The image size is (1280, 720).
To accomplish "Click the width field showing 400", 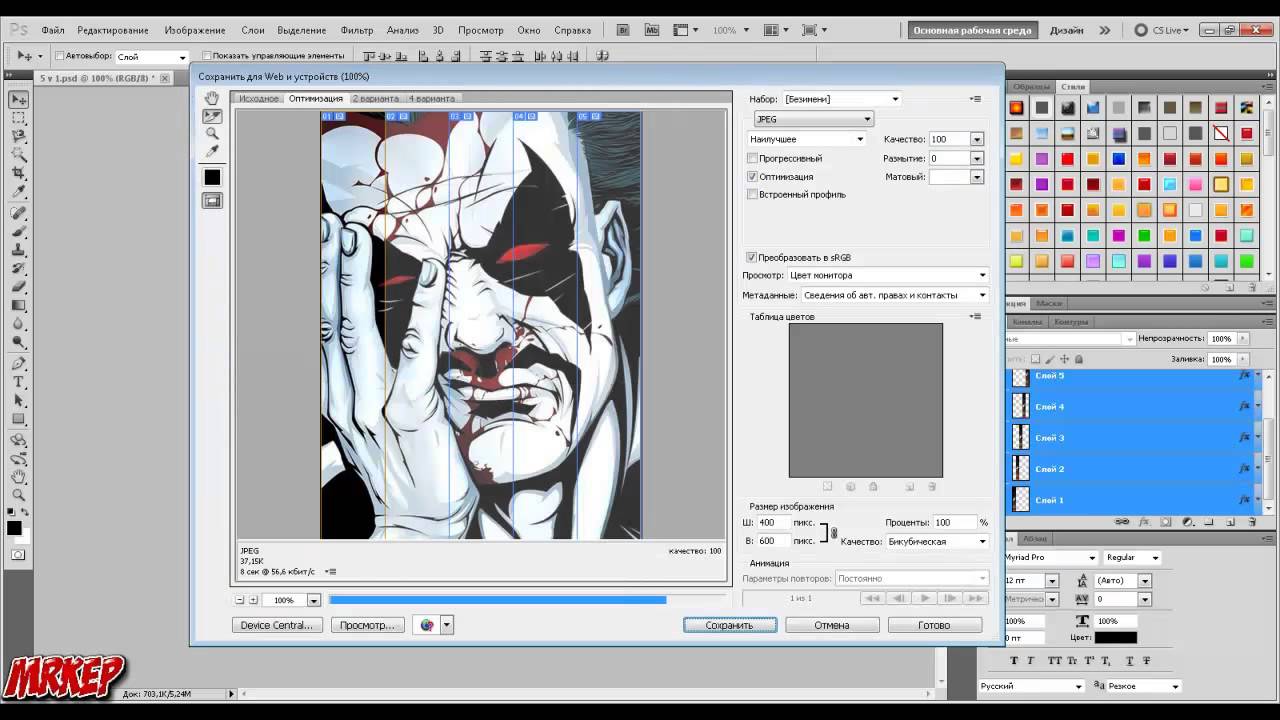I will point(773,522).
